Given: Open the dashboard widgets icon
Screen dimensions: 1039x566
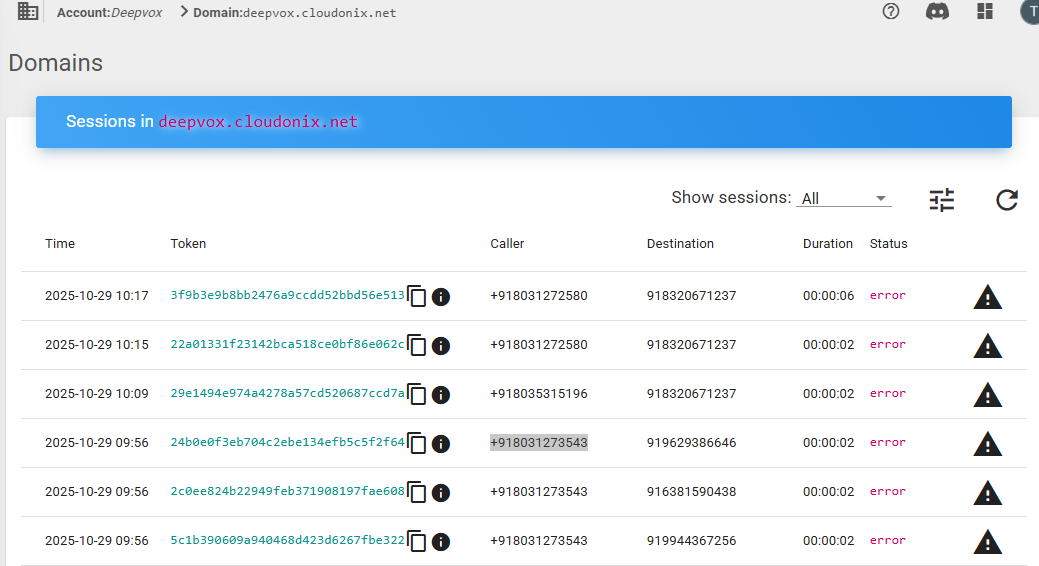Looking at the screenshot, I should pyautogui.click(x=984, y=12).
